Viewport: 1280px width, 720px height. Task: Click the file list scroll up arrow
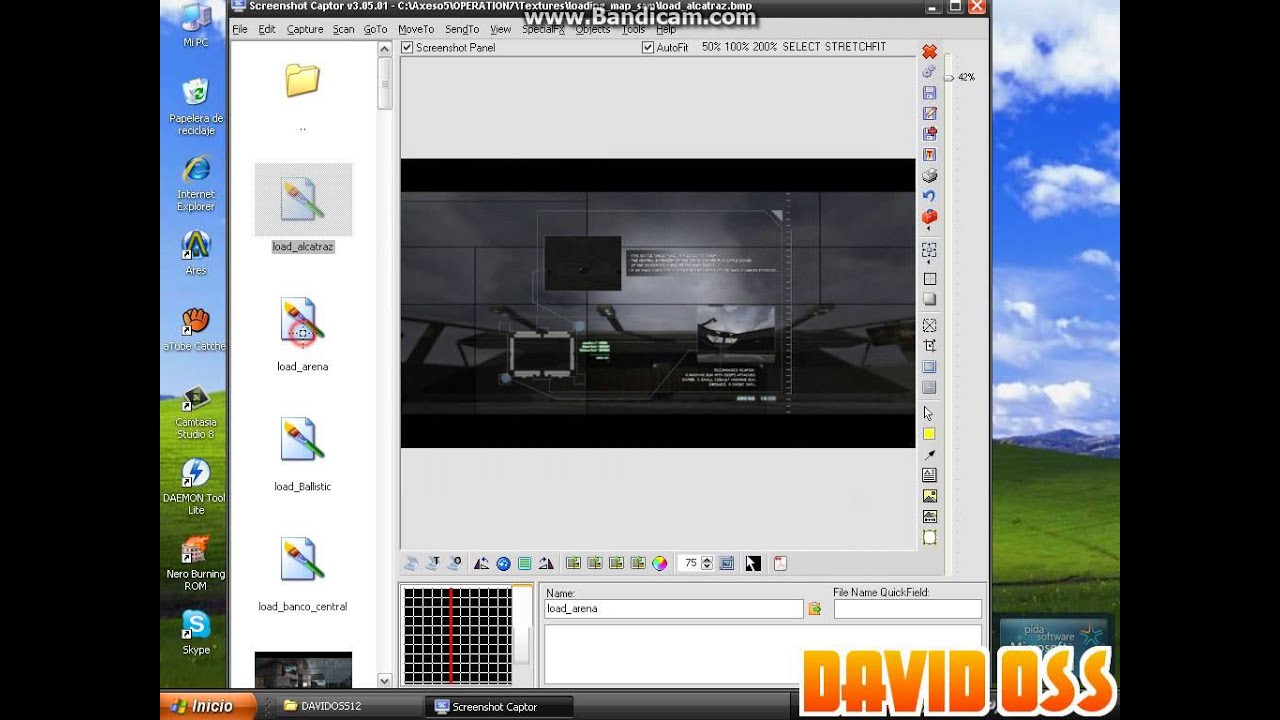tap(385, 51)
